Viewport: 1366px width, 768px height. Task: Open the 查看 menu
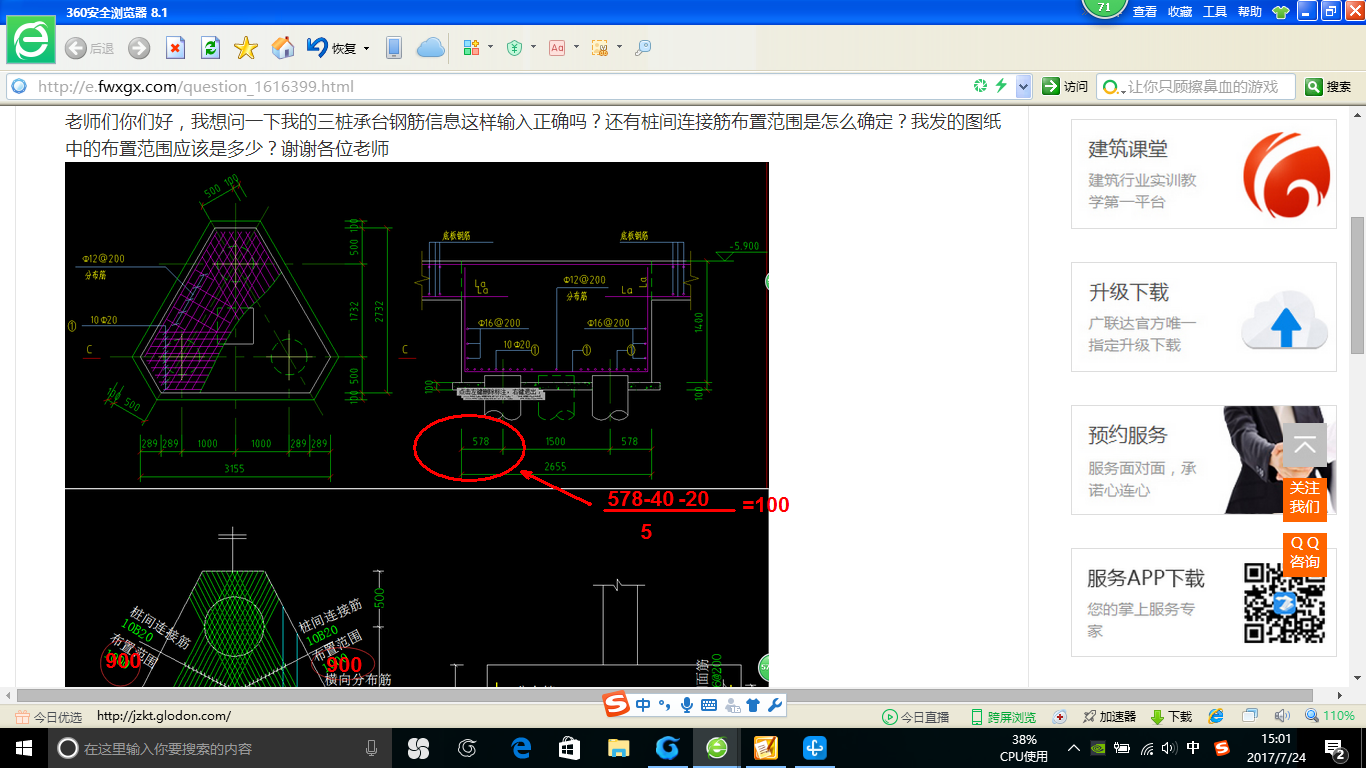tap(1144, 12)
